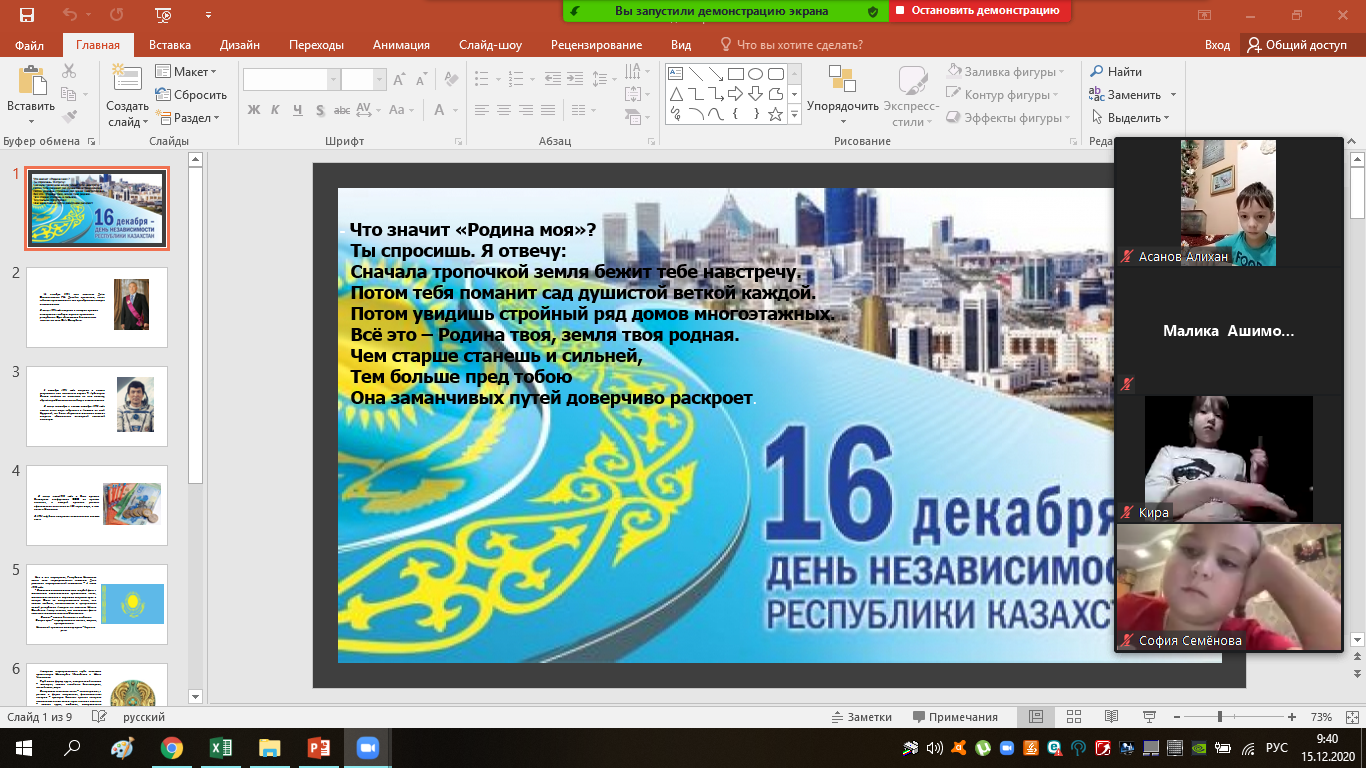The height and width of the screenshot is (768, 1366).
Task: Open the Select (Выделить) dropdown
Action: pyautogui.click(x=1129, y=118)
